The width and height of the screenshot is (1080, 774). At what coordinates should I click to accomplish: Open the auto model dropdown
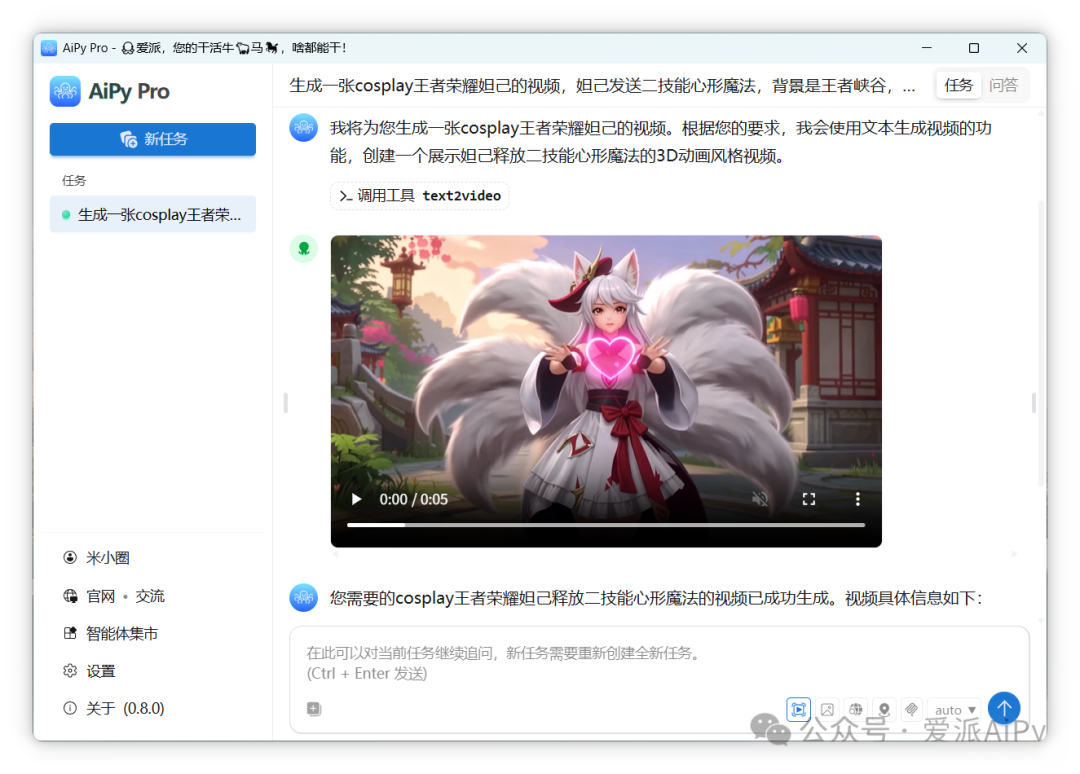pos(955,710)
